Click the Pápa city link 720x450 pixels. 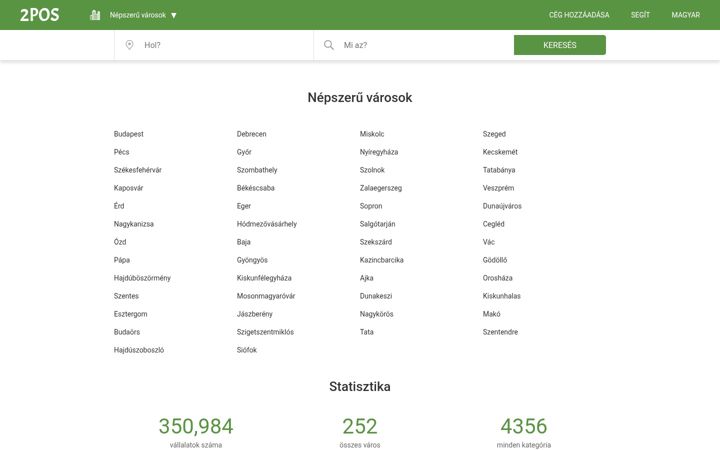click(122, 260)
